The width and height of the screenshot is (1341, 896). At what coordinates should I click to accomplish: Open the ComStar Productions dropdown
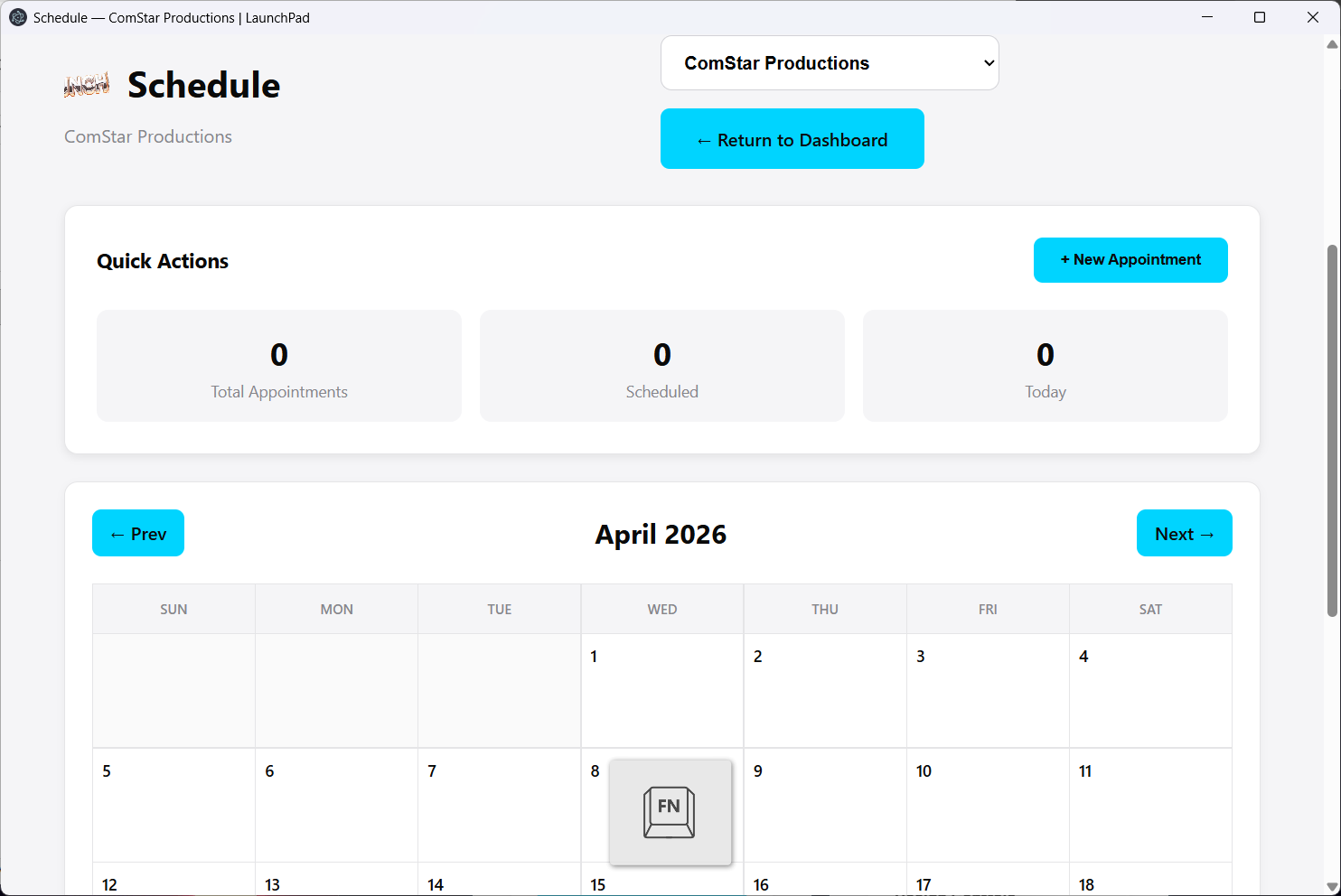coord(830,63)
